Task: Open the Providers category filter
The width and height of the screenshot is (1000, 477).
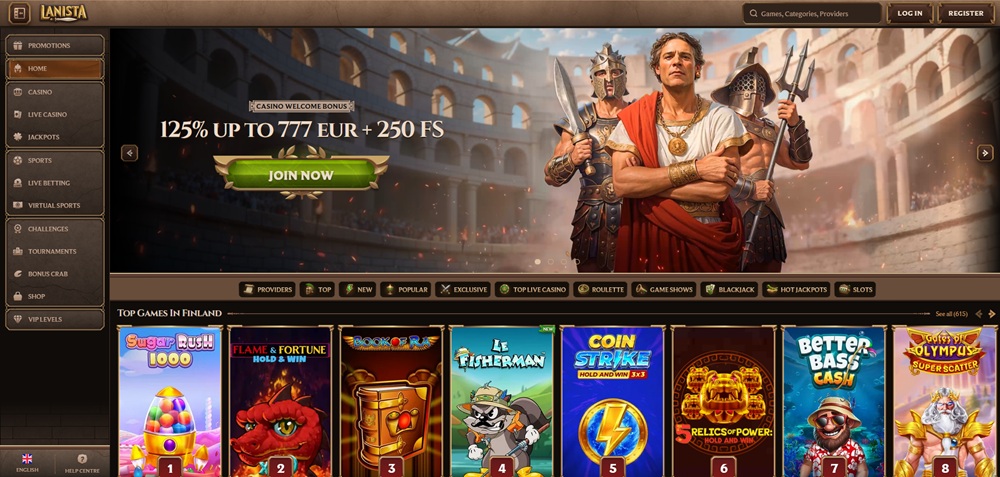Action: [x=267, y=290]
